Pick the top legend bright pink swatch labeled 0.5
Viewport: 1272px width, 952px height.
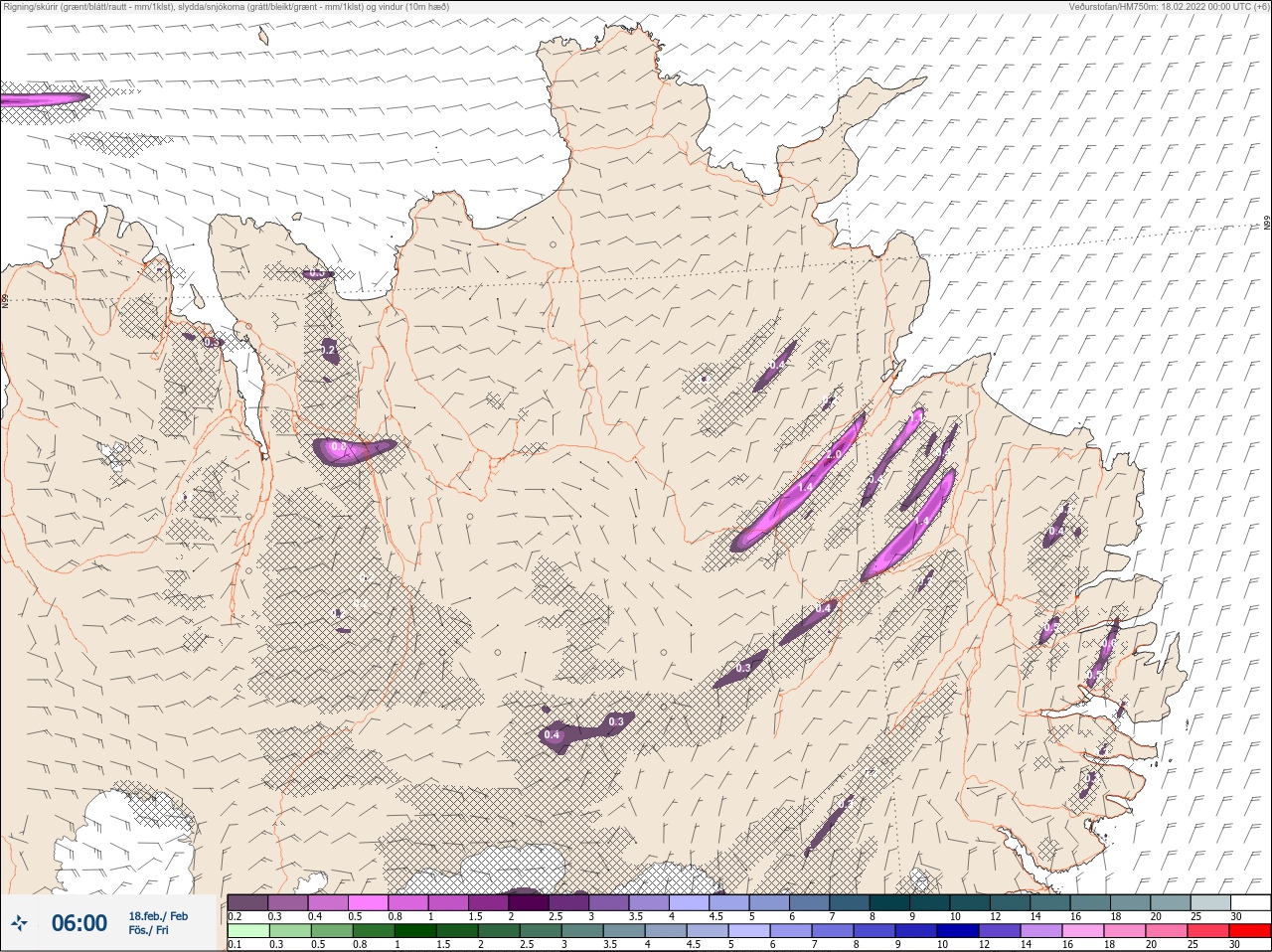368,902
